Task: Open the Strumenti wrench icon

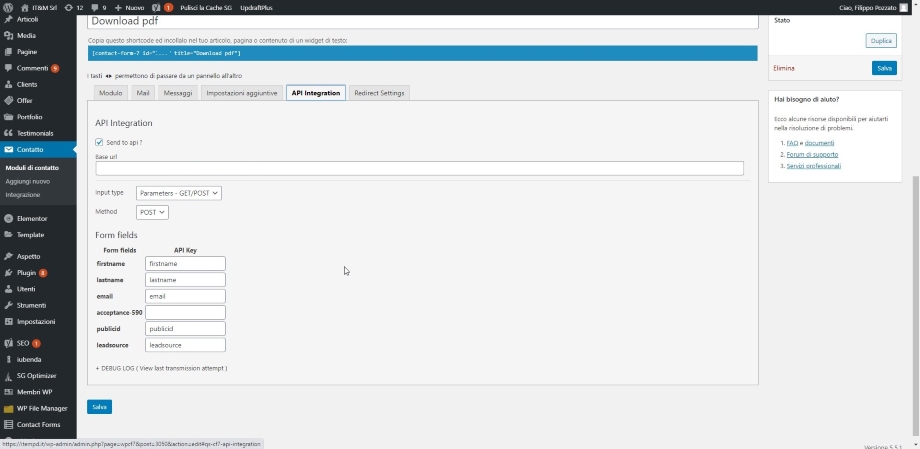Action: coord(9,305)
